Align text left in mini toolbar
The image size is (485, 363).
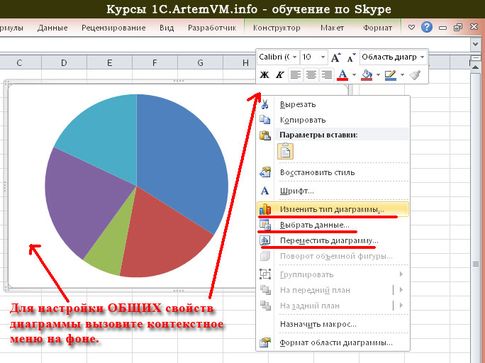tap(295, 75)
